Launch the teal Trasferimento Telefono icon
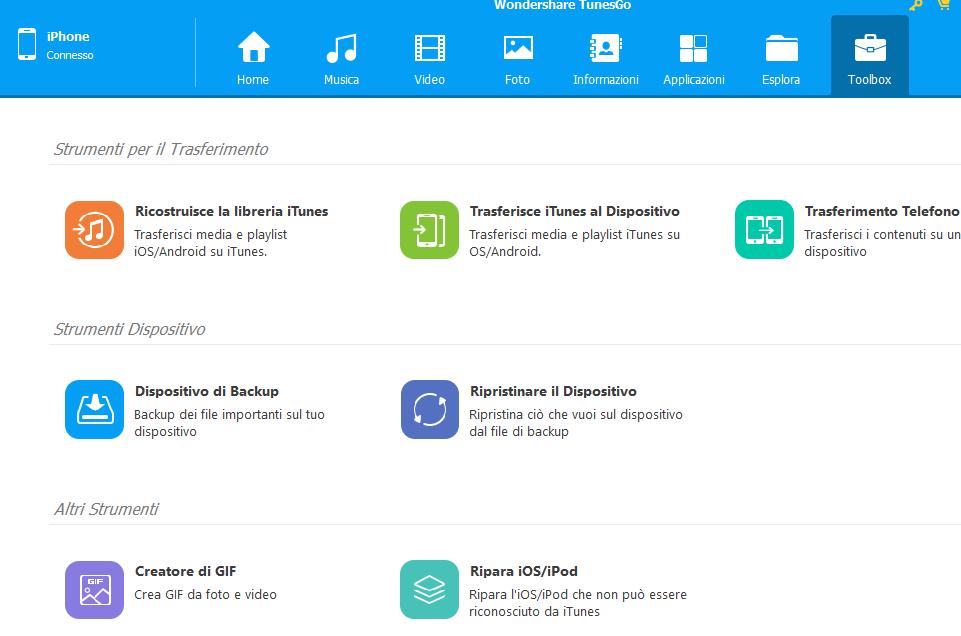The height and width of the screenshot is (636, 961). point(764,230)
